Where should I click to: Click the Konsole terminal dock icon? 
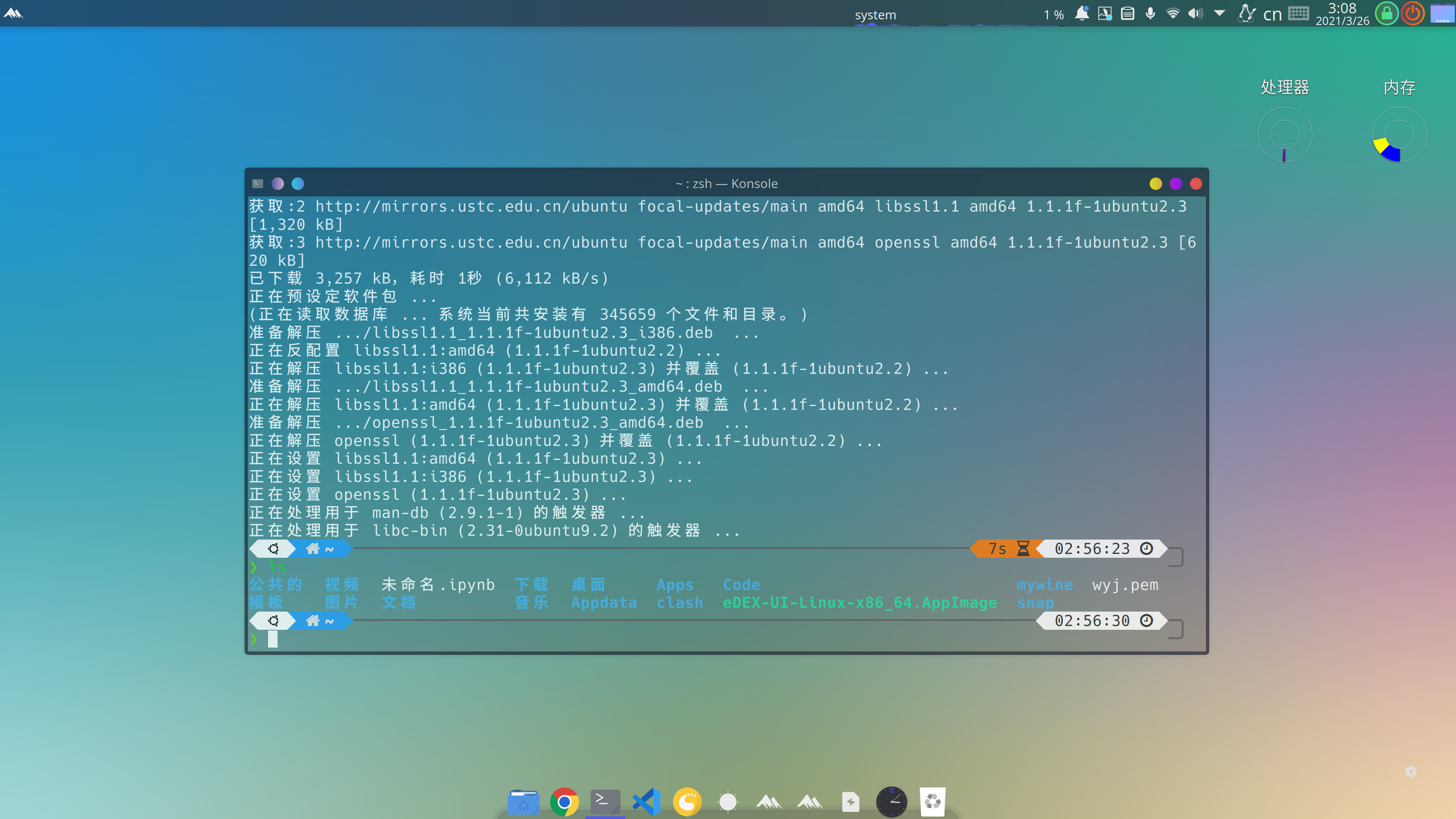tap(605, 802)
